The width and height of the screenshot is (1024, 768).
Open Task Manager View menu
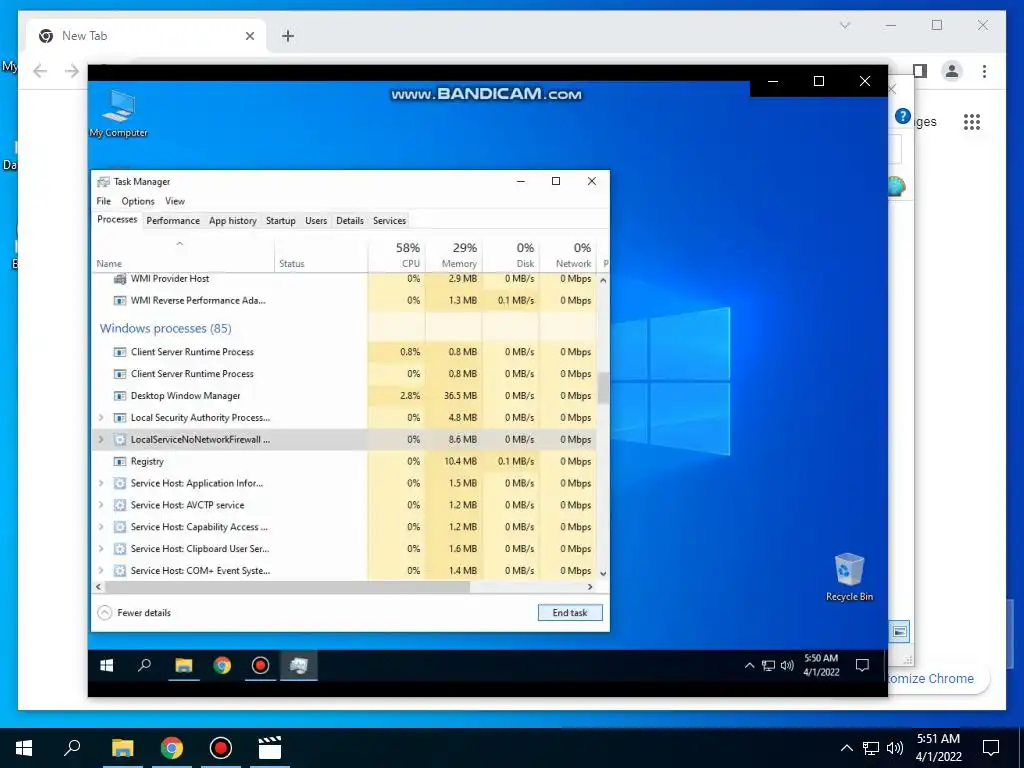tap(175, 201)
